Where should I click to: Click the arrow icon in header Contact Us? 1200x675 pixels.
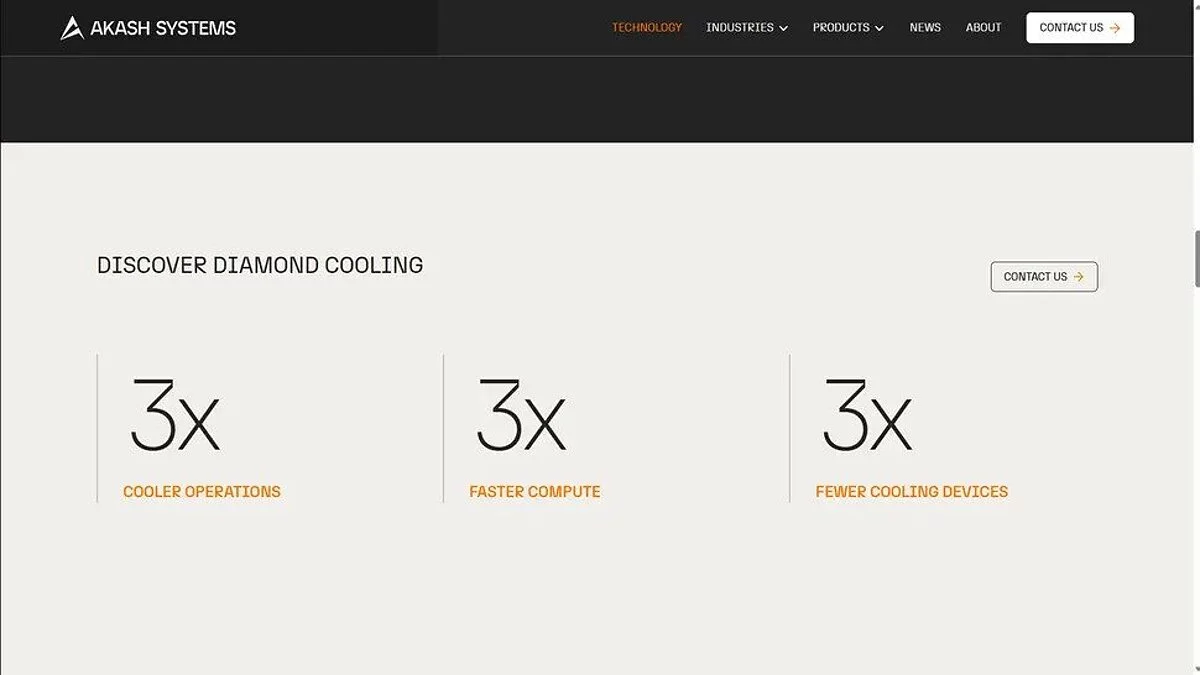1115,28
